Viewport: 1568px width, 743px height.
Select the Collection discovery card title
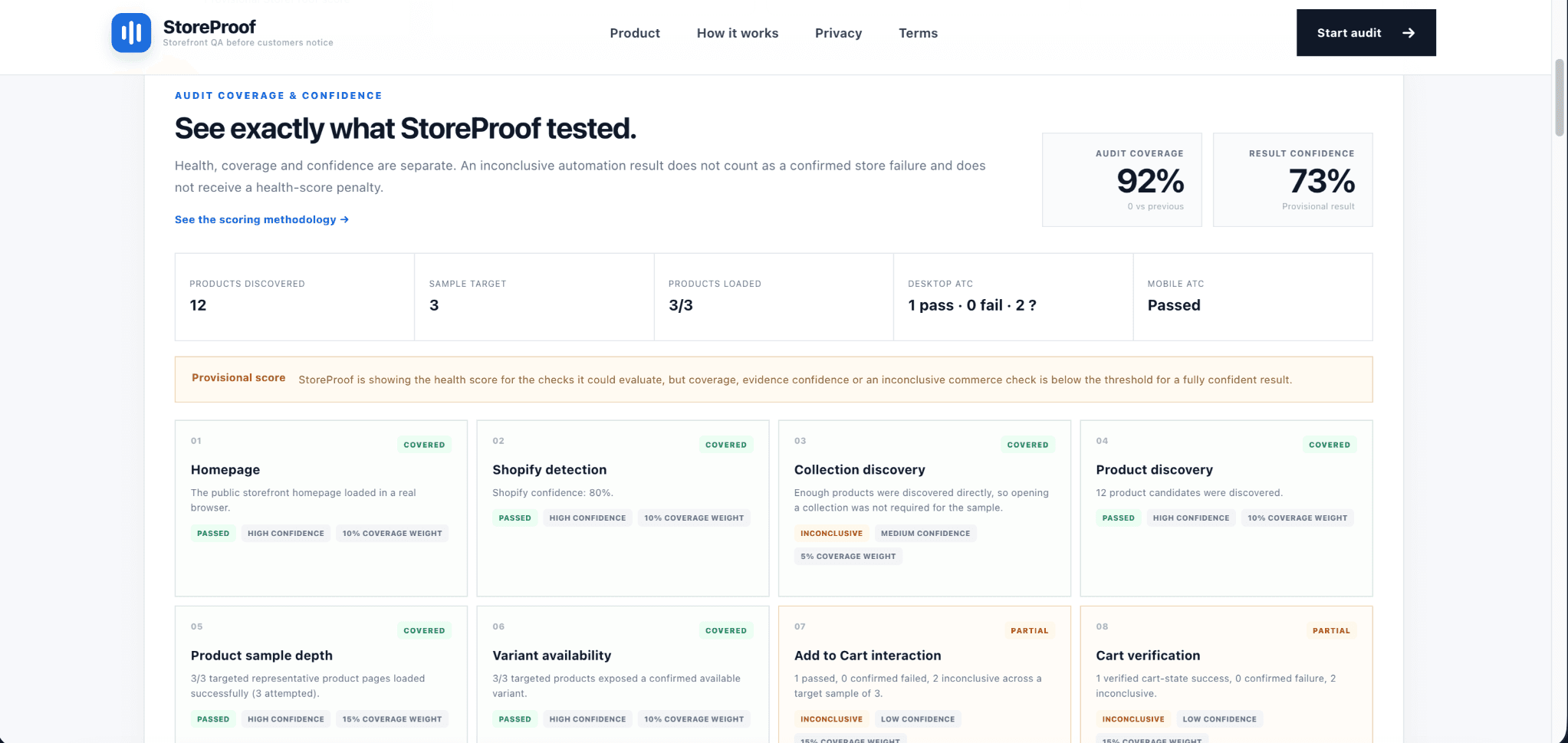[x=860, y=469]
